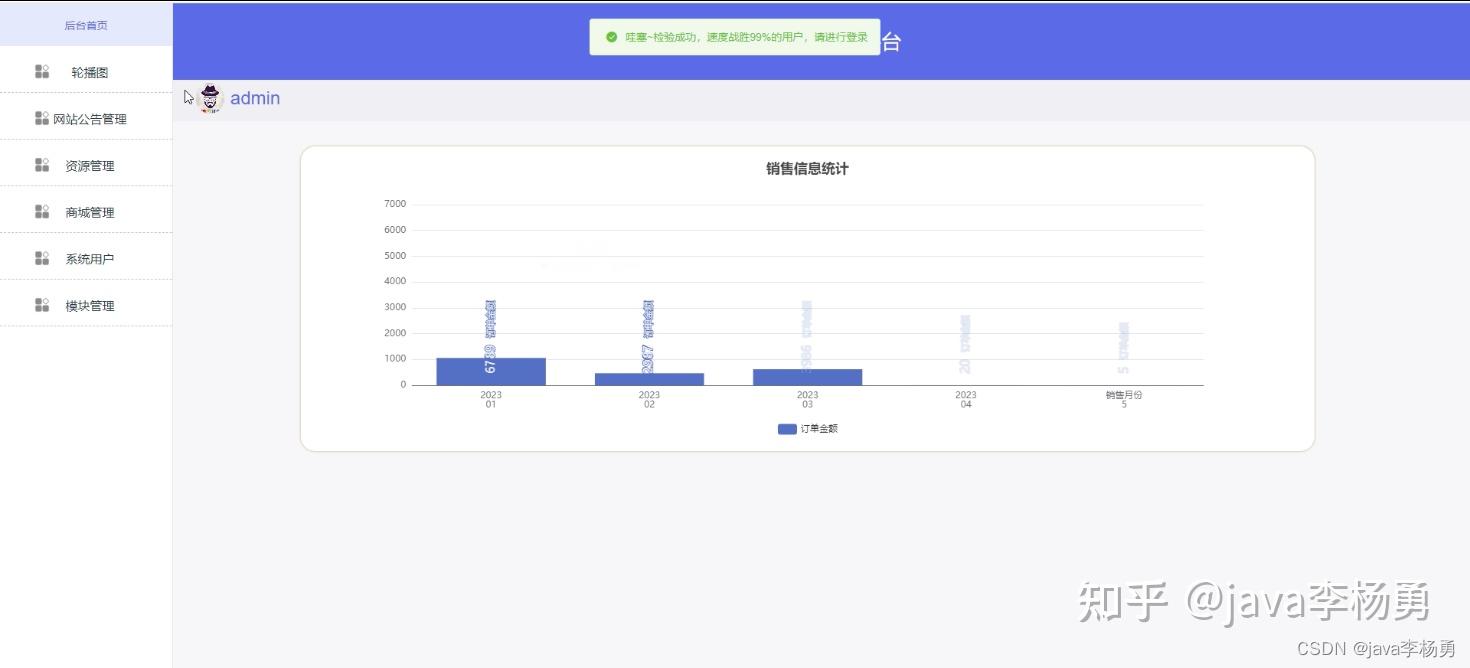1470x668 pixels.
Task: Click the 销售信息统计 chart title
Action: (807, 168)
